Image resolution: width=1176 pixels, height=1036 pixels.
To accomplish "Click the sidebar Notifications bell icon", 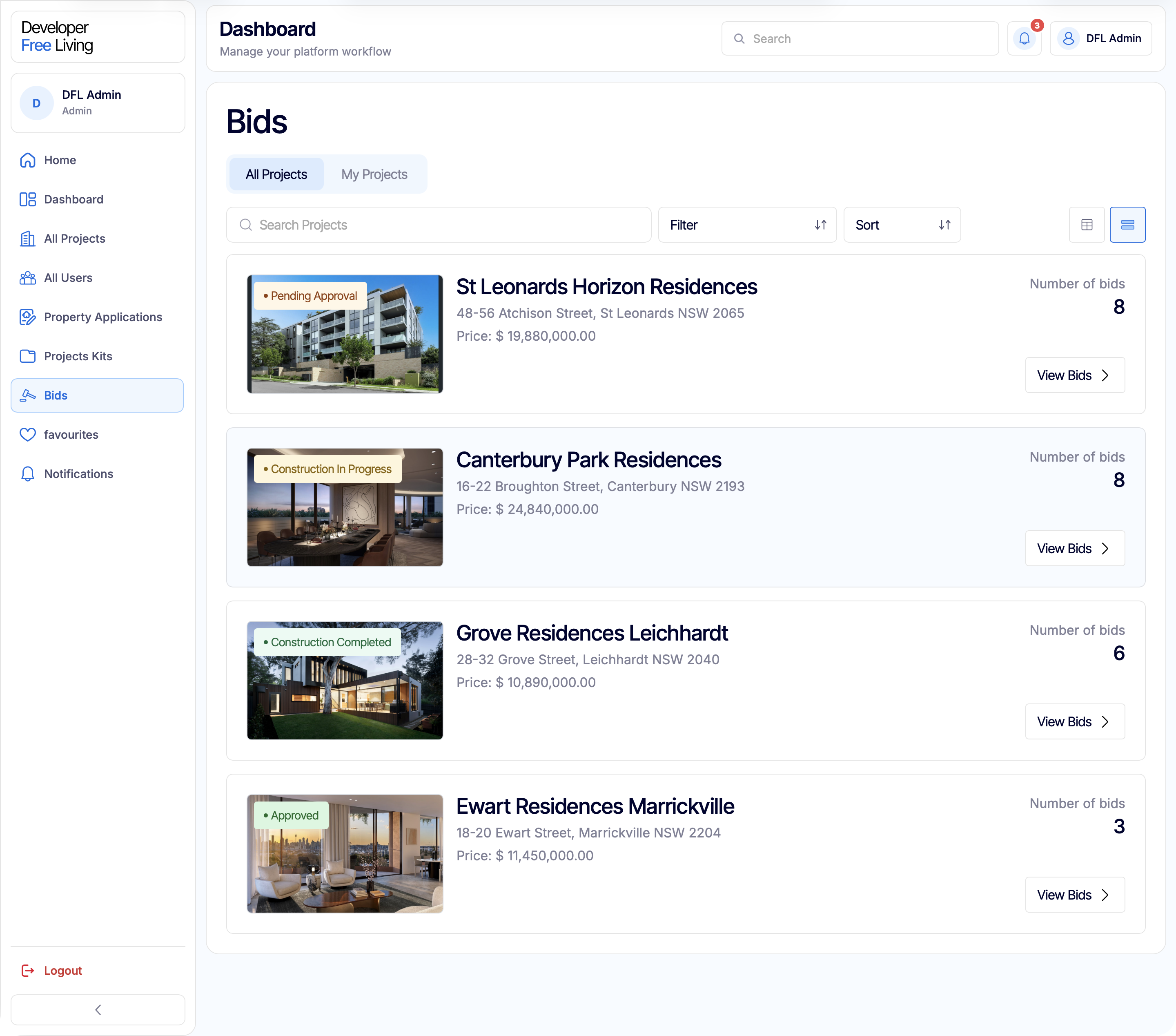I will click(28, 474).
